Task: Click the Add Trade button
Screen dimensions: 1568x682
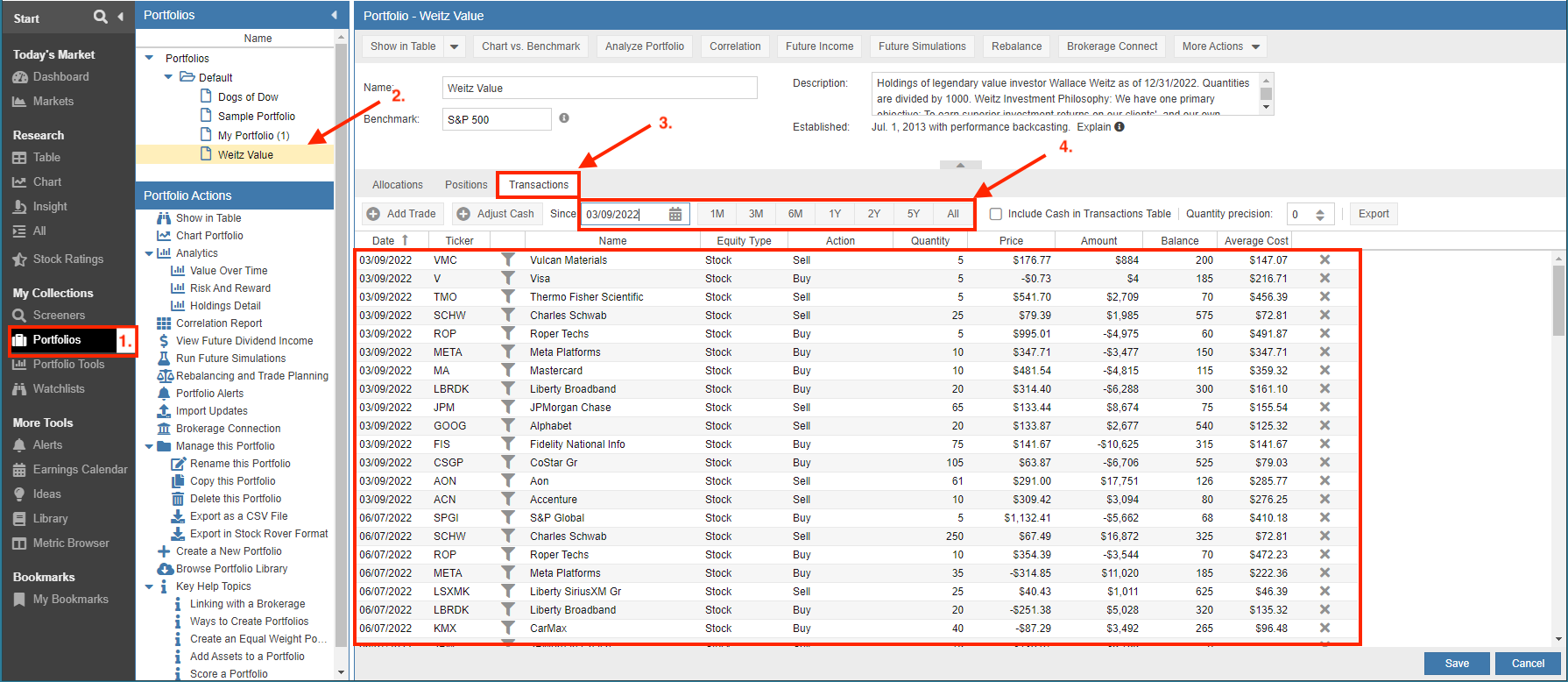Action: [x=403, y=214]
